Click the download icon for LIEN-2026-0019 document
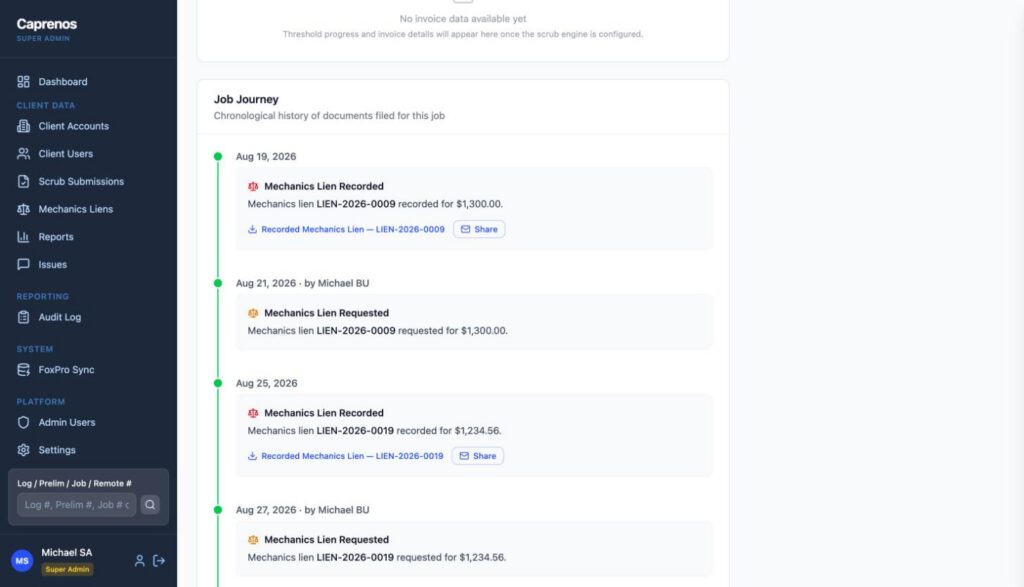 pyautogui.click(x=252, y=456)
